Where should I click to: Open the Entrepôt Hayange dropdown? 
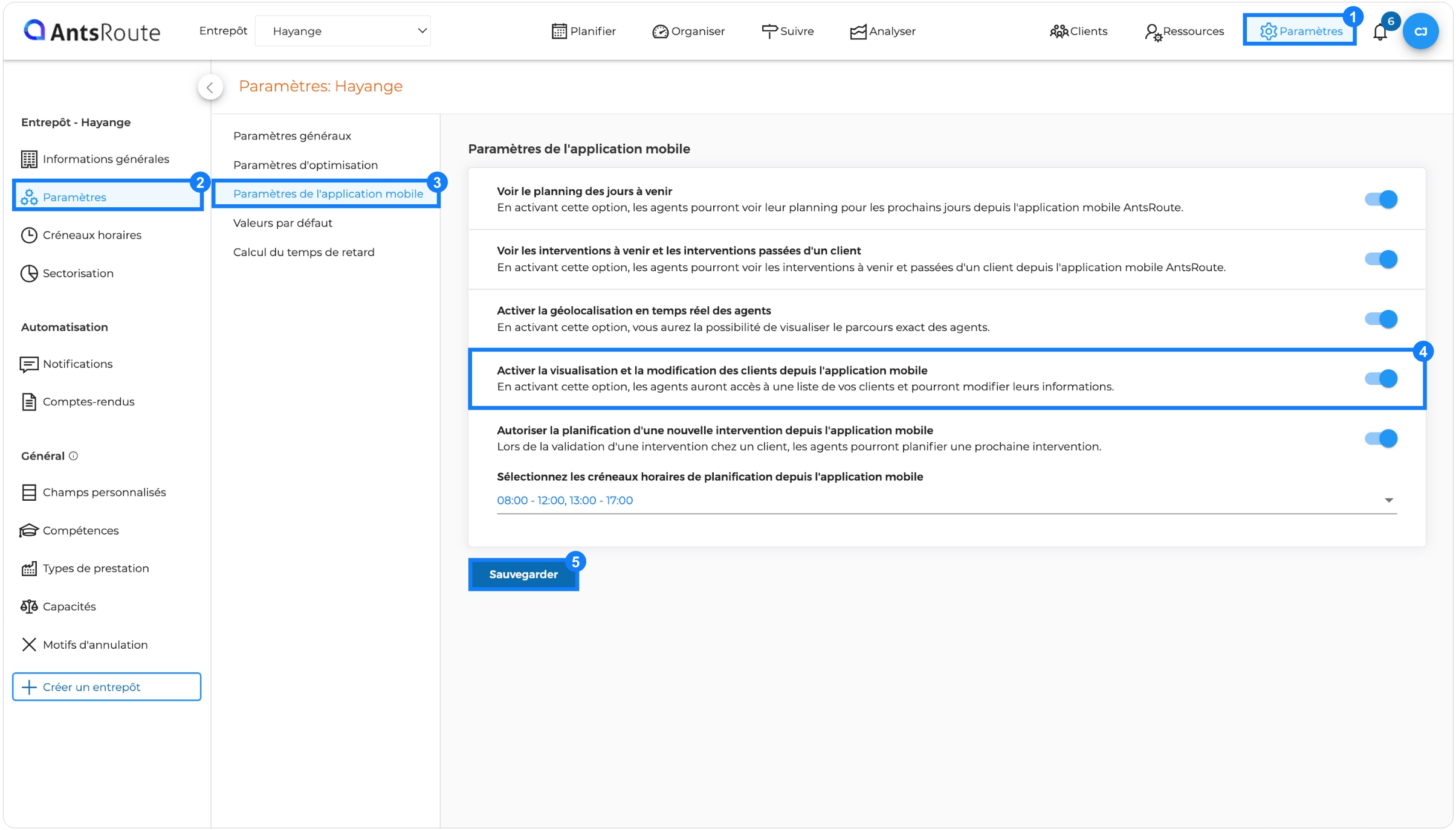pyautogui.click(x=342, y=31)
